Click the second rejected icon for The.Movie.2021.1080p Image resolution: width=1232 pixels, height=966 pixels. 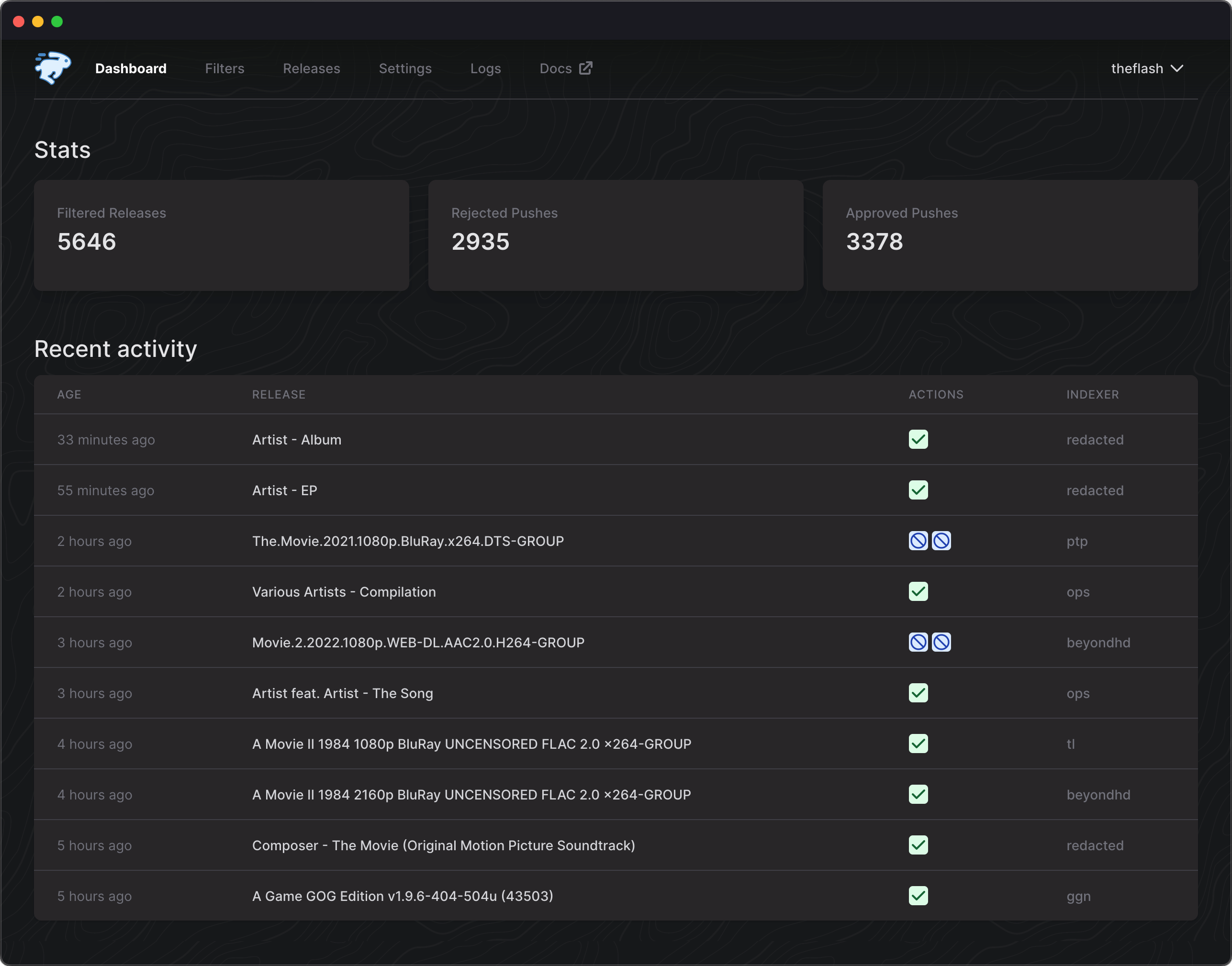(940, 541)
